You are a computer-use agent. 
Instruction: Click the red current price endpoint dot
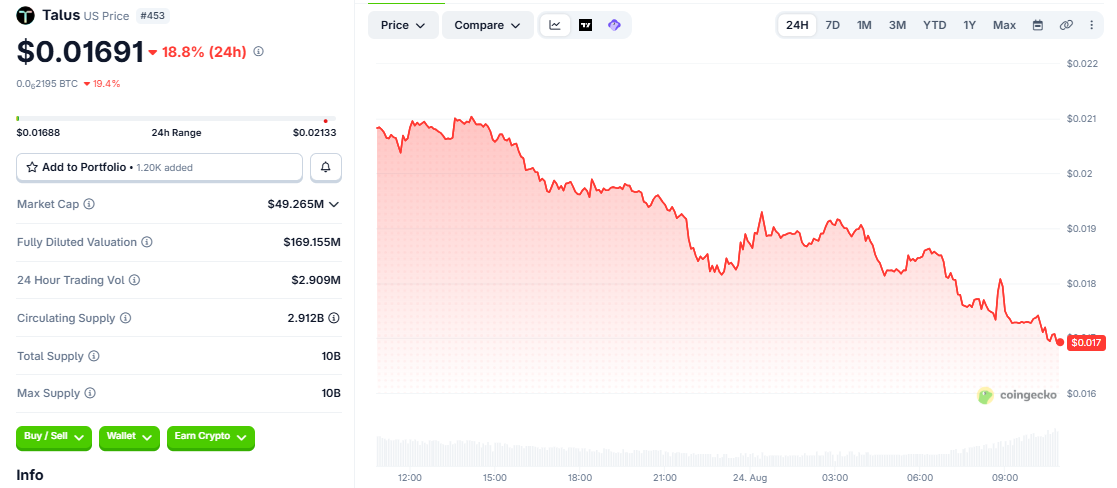point(1060,343)
